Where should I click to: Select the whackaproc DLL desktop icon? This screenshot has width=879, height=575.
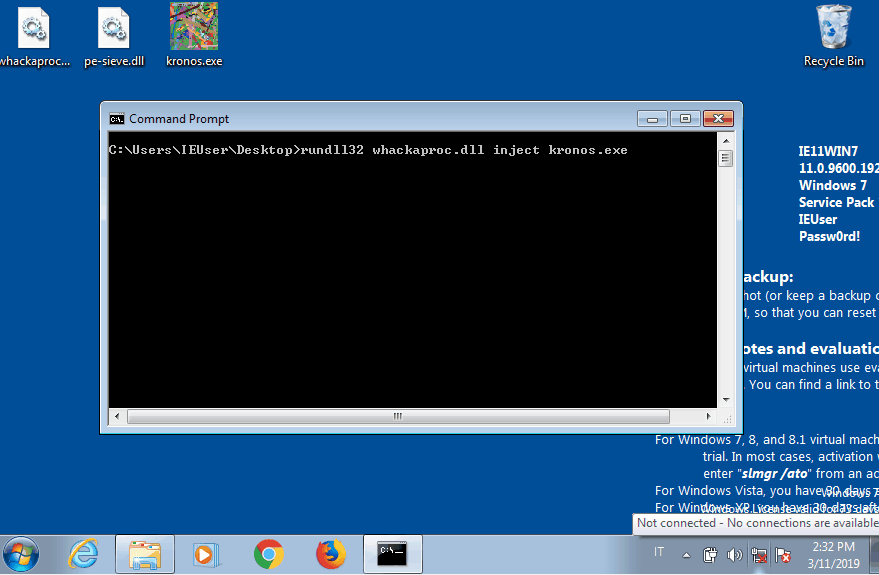pos(34,37)
